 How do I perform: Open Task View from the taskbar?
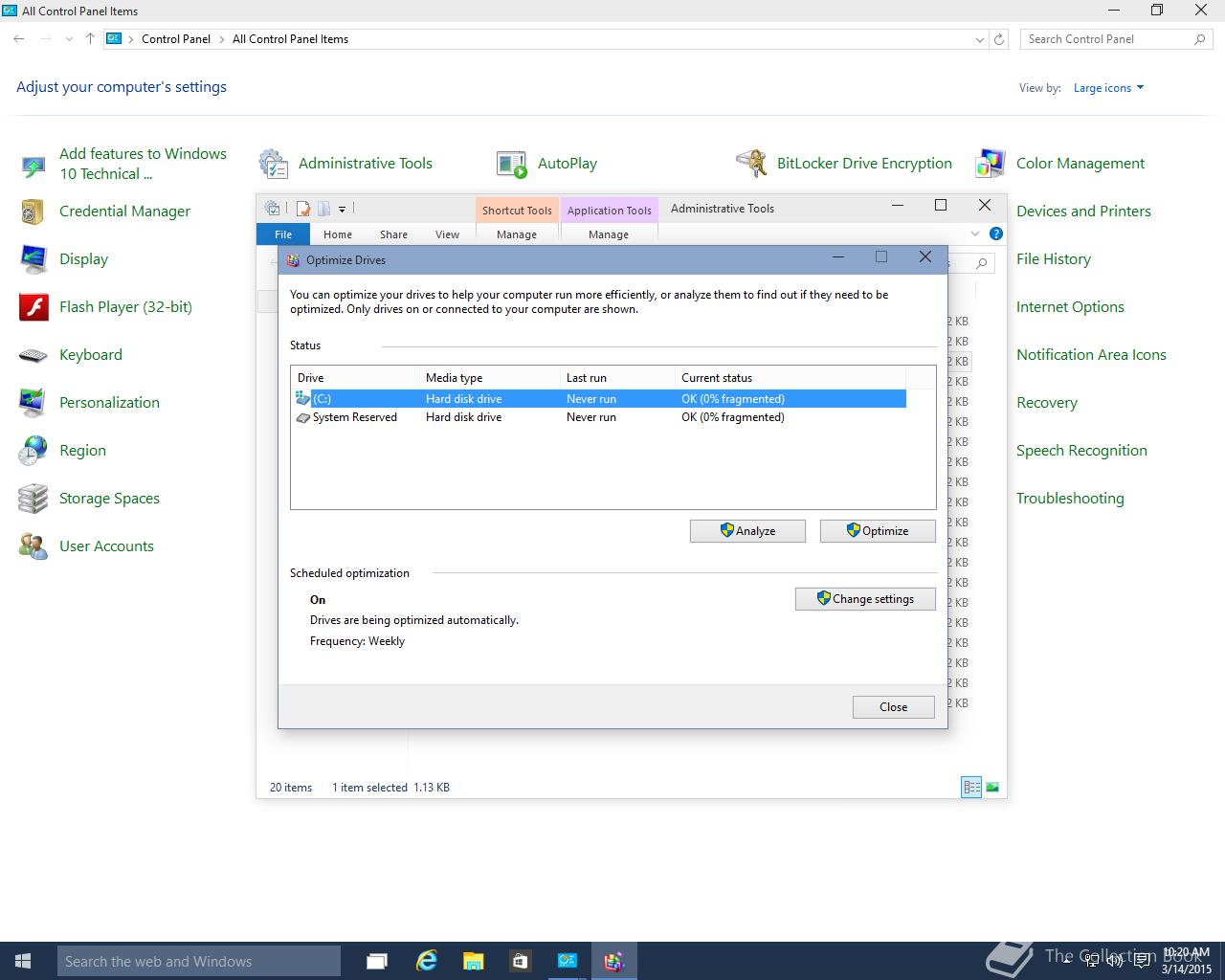377,961
